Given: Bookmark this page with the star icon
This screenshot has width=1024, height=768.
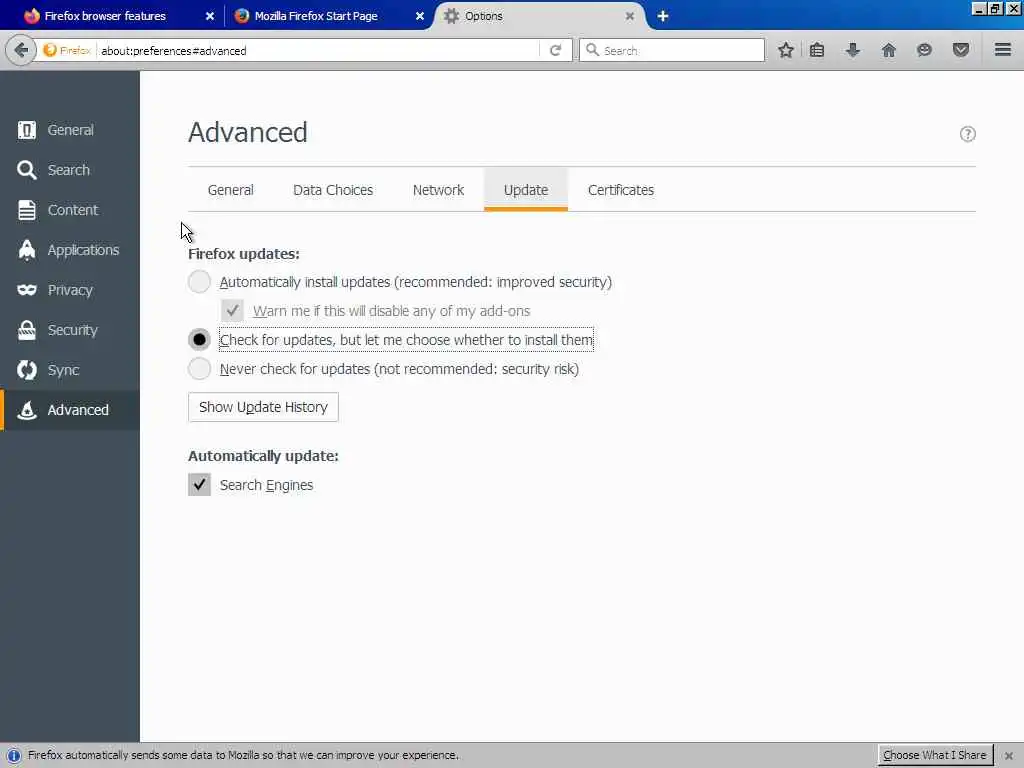Looking at the screenshot, I should (786, 50).
